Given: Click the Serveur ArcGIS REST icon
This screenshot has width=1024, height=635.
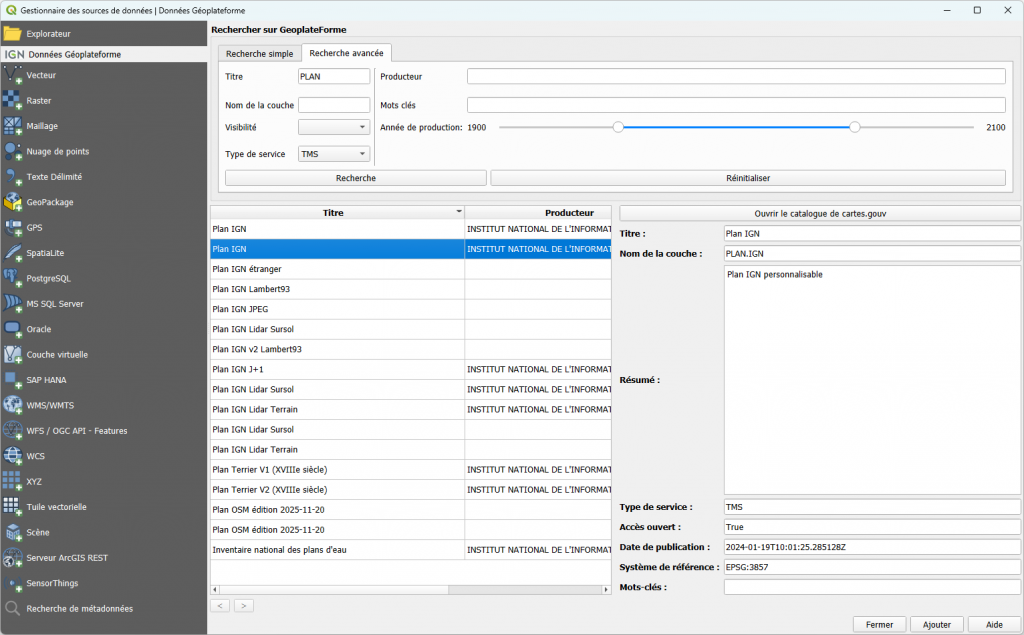Looking at the screenshot, I should [13, 557].
